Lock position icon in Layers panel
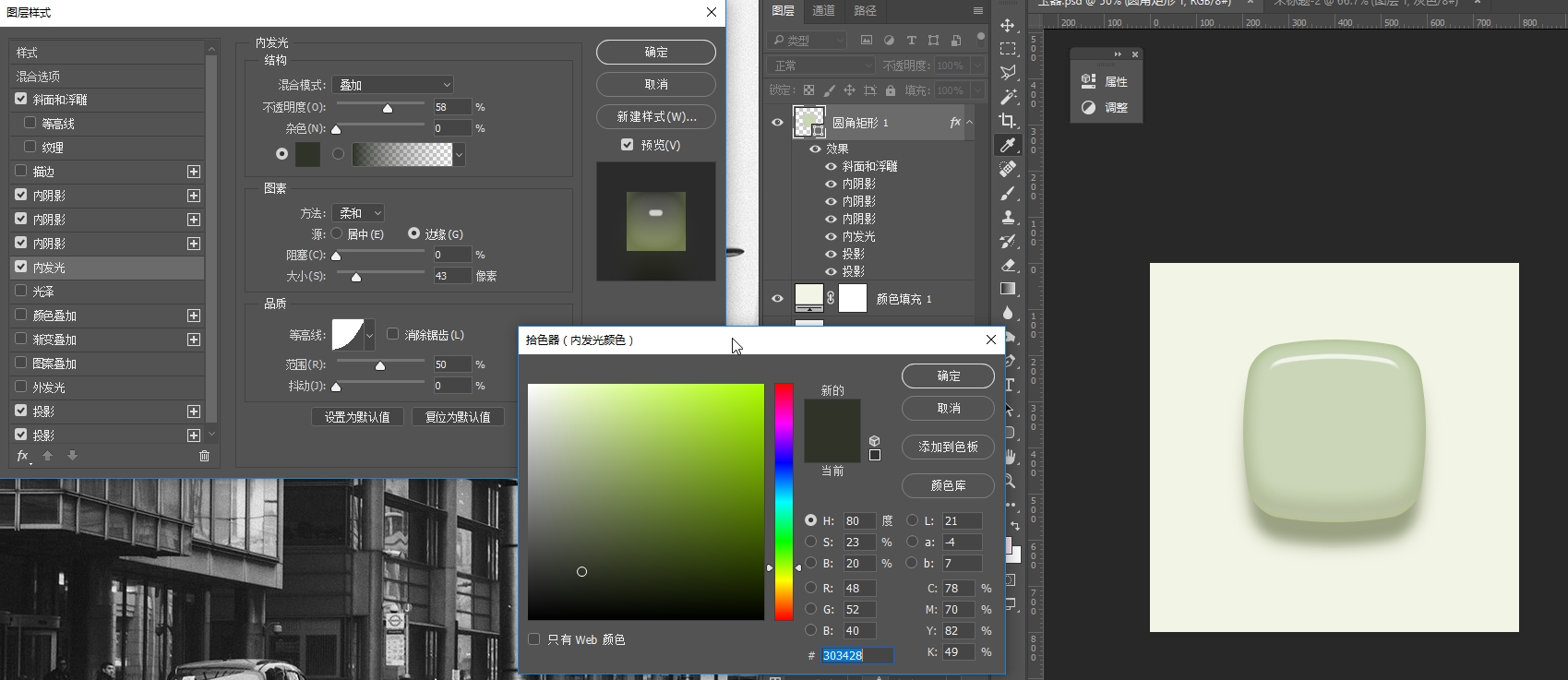The width and height of the screenshot is (1568, 680). coord(849,90)
